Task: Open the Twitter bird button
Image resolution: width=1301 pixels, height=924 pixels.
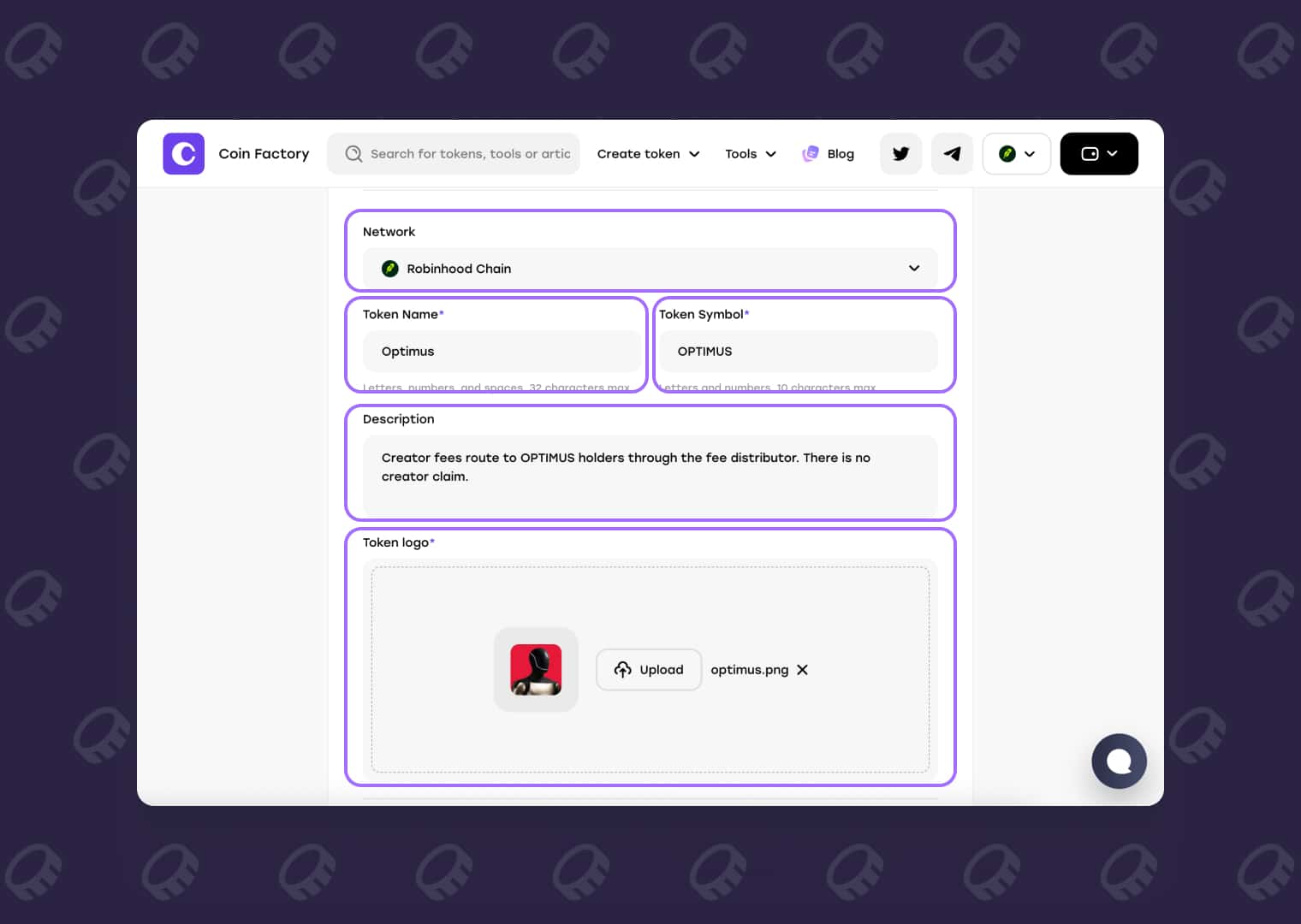Action: coord(900,154)
